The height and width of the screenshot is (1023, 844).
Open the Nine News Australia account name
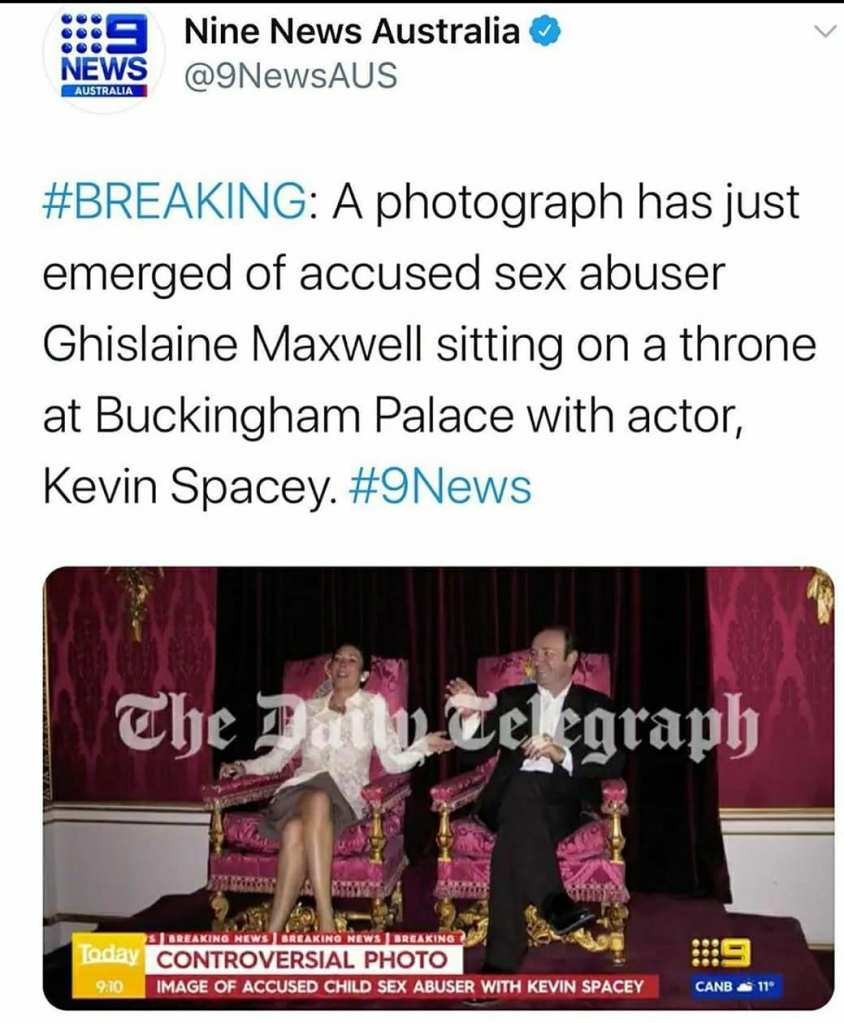352,31
